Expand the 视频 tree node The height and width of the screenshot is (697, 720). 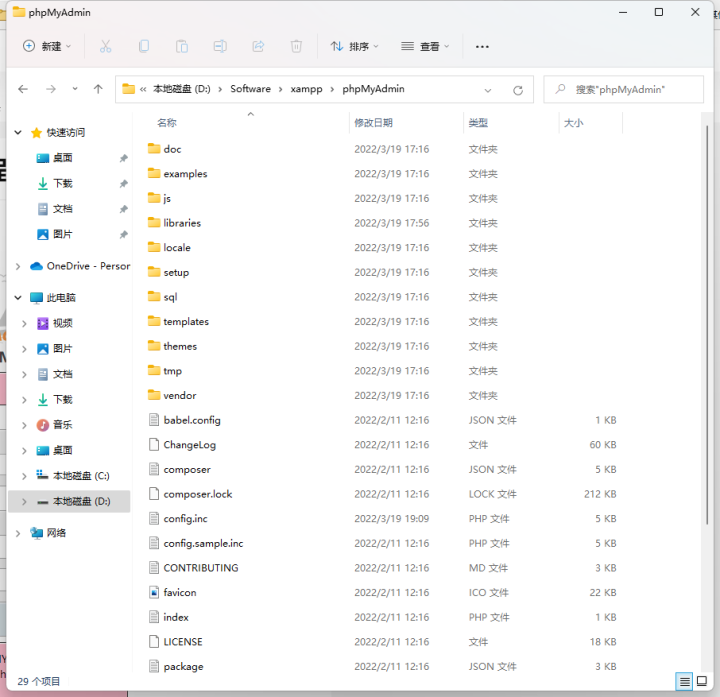(24, 323)
